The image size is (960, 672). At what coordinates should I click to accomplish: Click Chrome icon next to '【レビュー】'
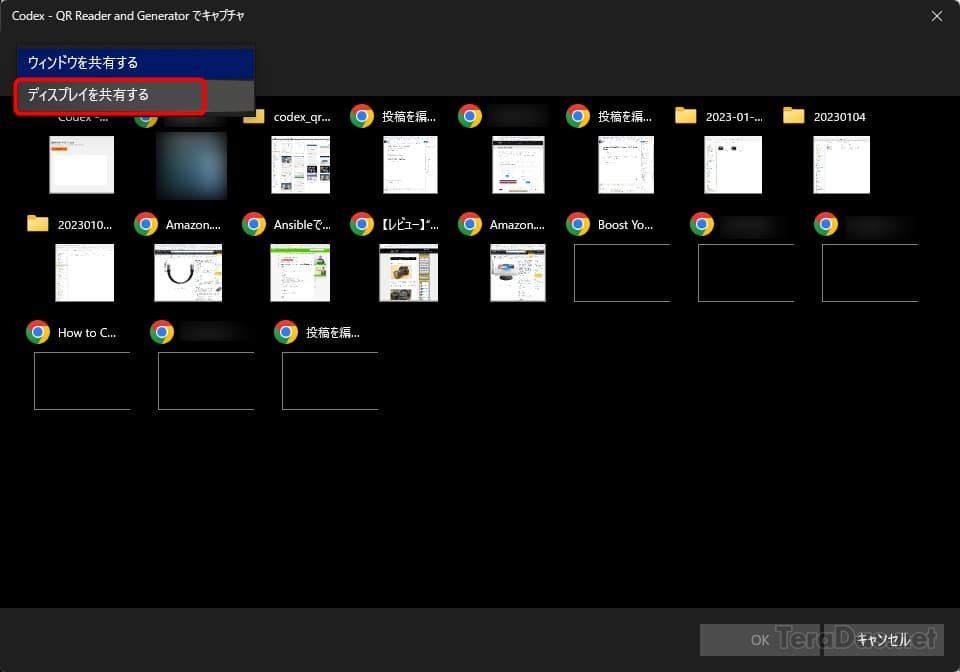tap(362, 224)
